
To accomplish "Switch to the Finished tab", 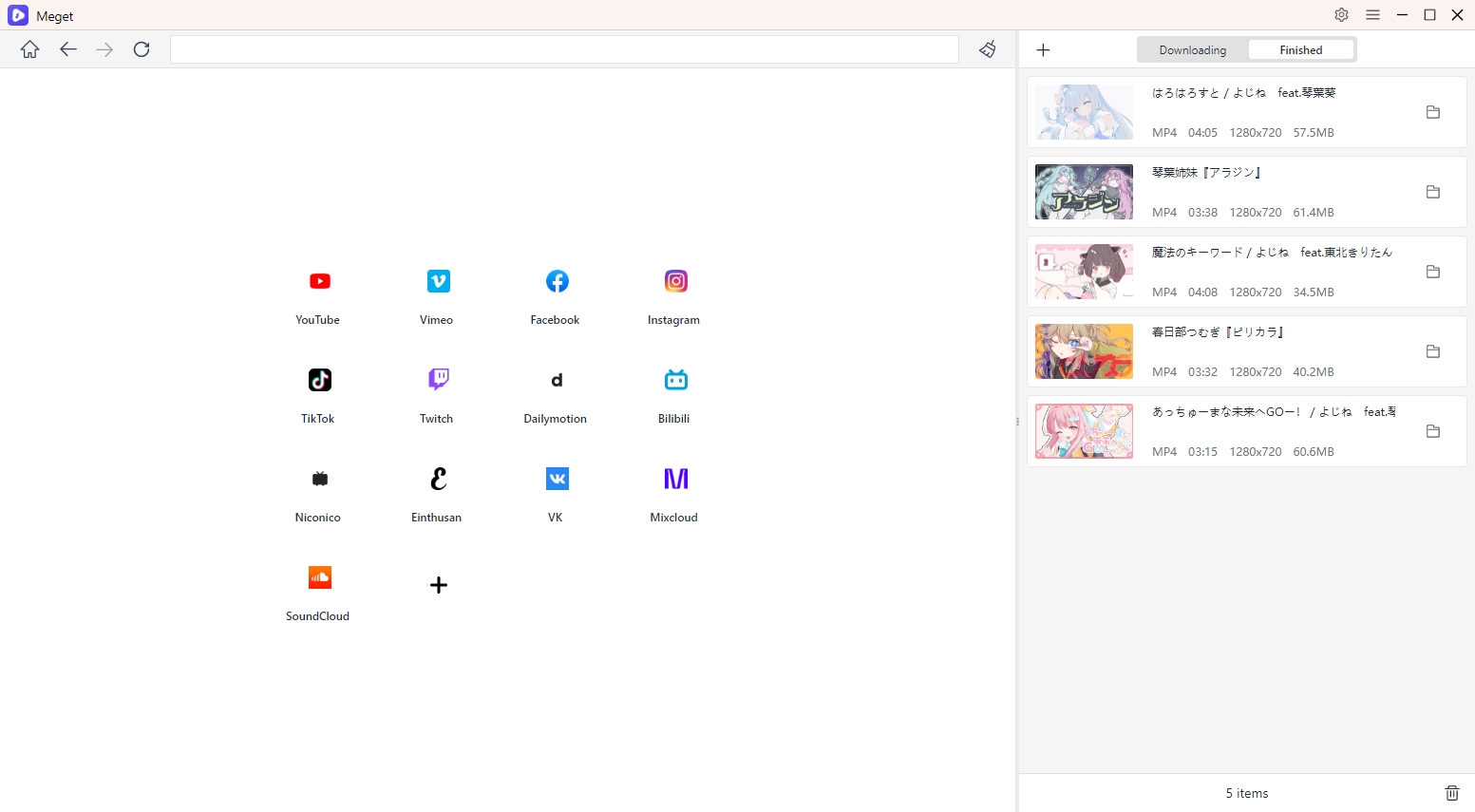I will [x=1300, y=50].
